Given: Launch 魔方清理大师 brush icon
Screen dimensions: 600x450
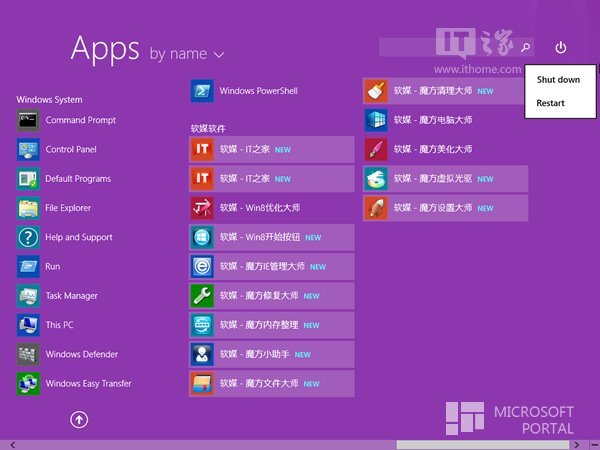Looking at the screenshot, I should (x=376, y=91).
